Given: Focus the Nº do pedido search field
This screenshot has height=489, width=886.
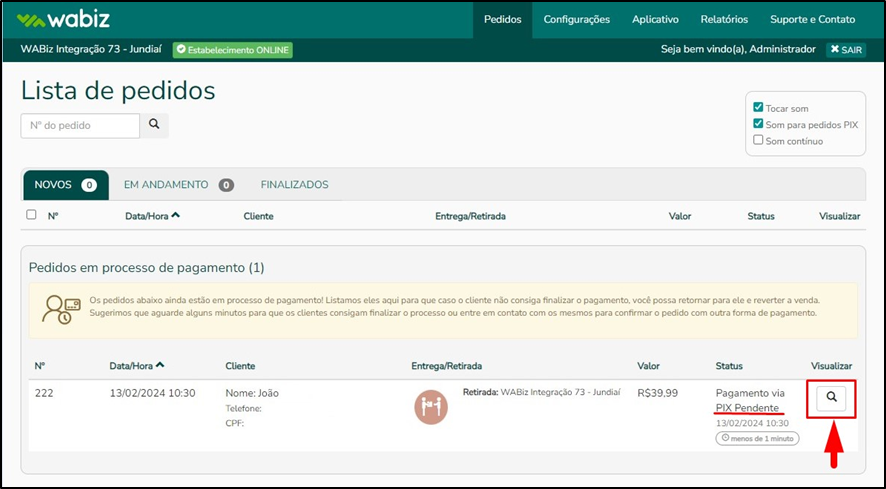Looking at the screenshot, I should [x=80, y=126].
